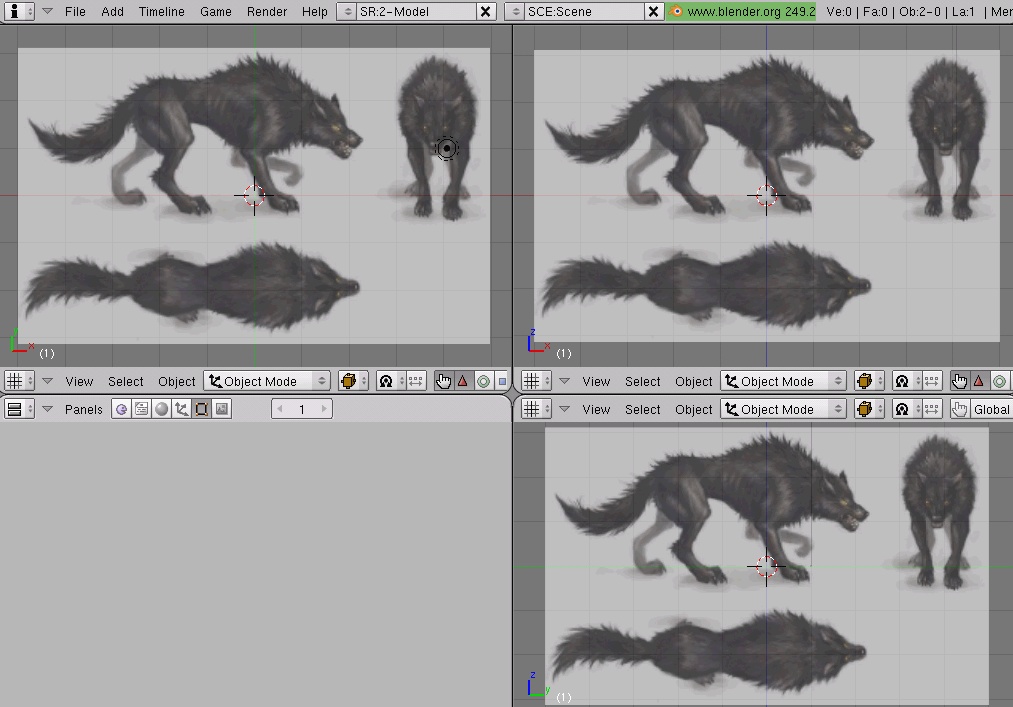Open the Render menu
The height and width of the screenshot is (707, 1013).
[267, 12]
